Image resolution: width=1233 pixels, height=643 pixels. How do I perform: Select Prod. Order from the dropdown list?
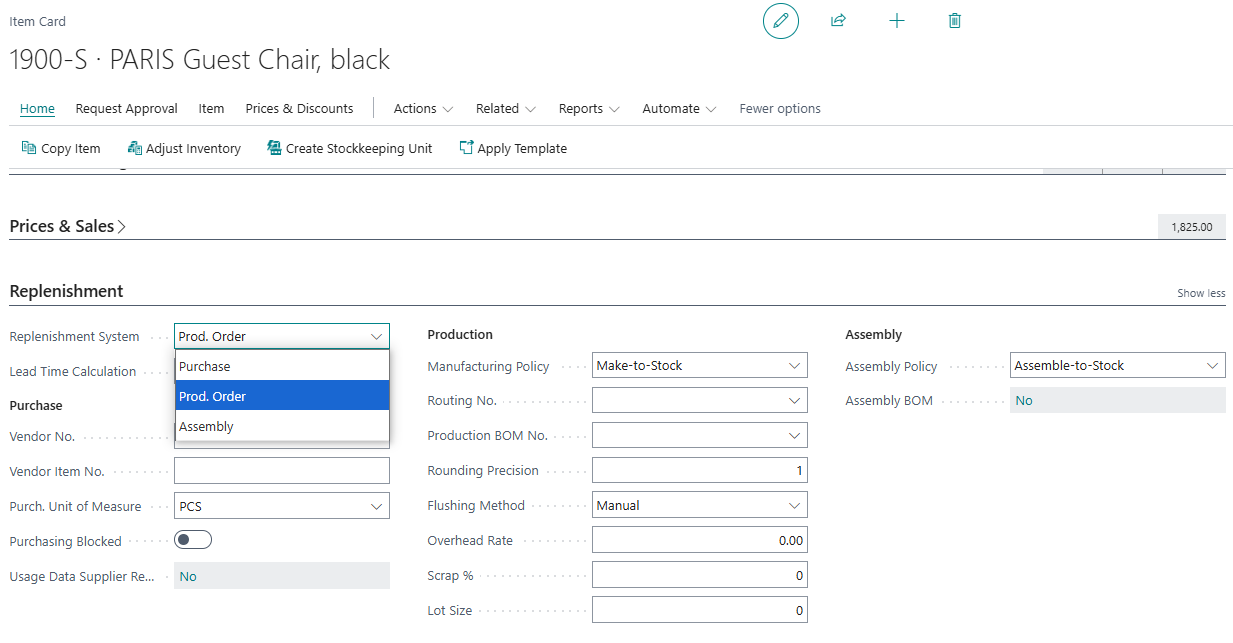pos(282,396)
